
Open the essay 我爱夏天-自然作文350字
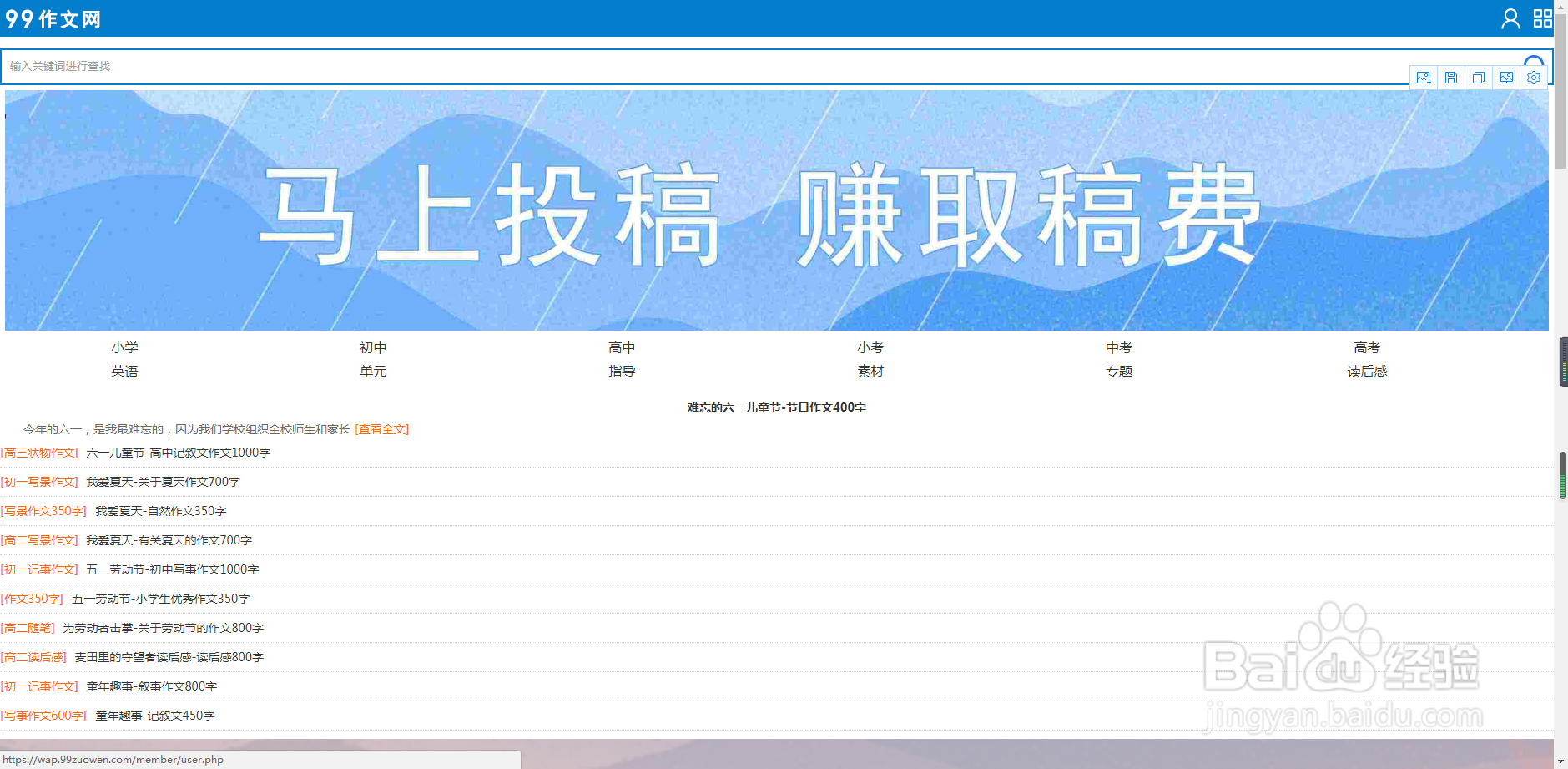159,510
